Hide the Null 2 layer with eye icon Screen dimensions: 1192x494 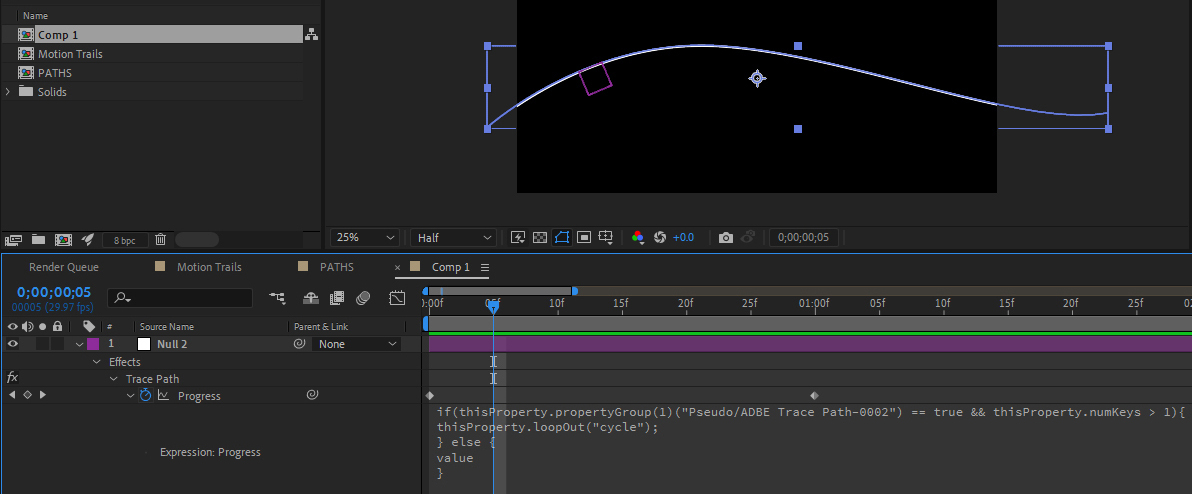[x=13, y=344]
